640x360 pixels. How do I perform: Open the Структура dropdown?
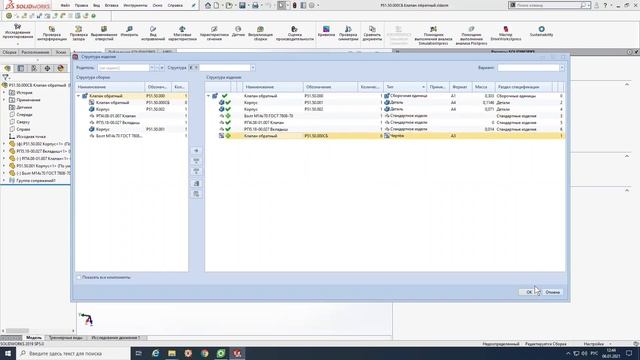pyautogui.click(x=253, y=68)
